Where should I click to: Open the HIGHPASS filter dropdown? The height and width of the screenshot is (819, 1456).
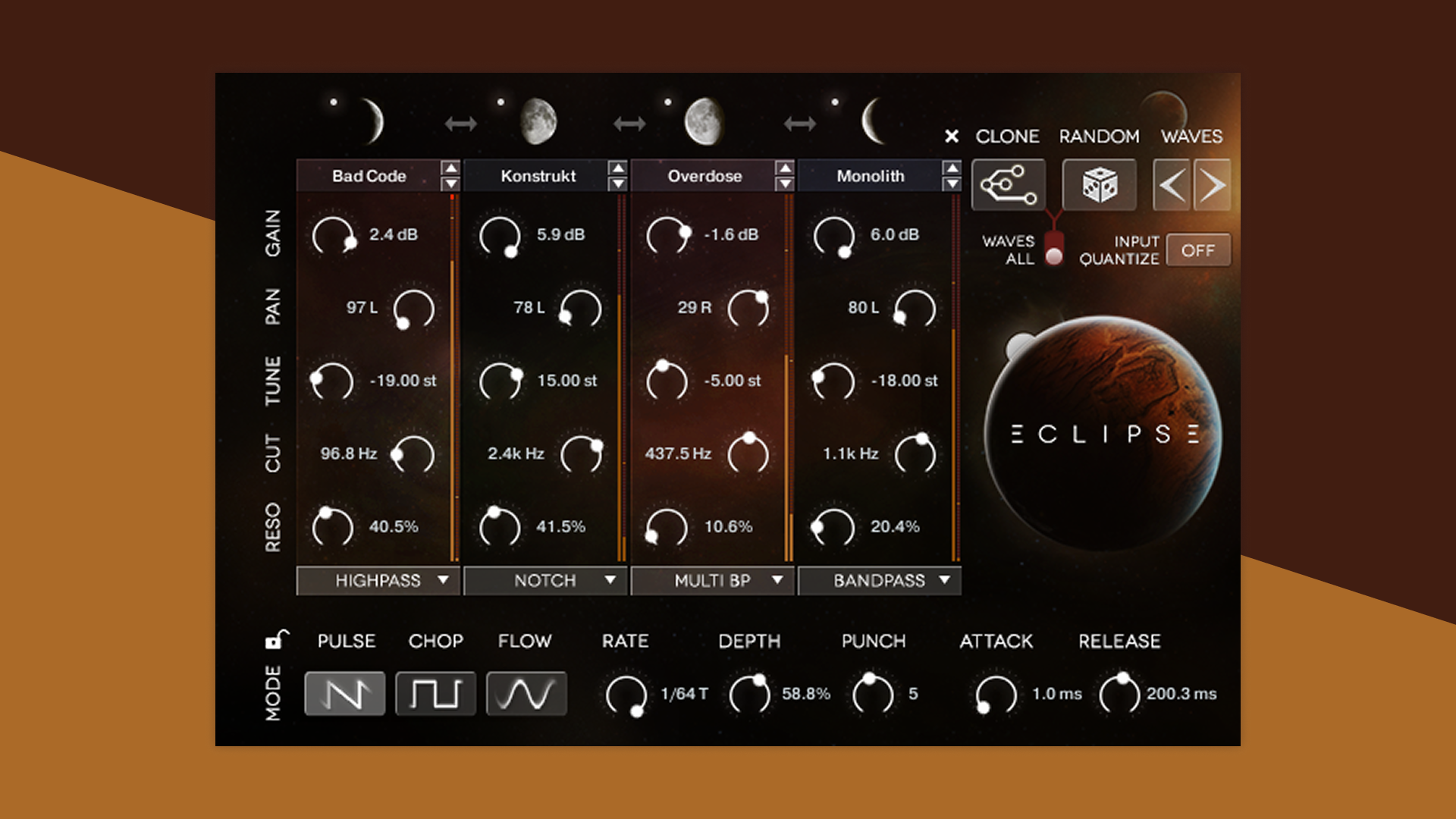pos(378,581)
